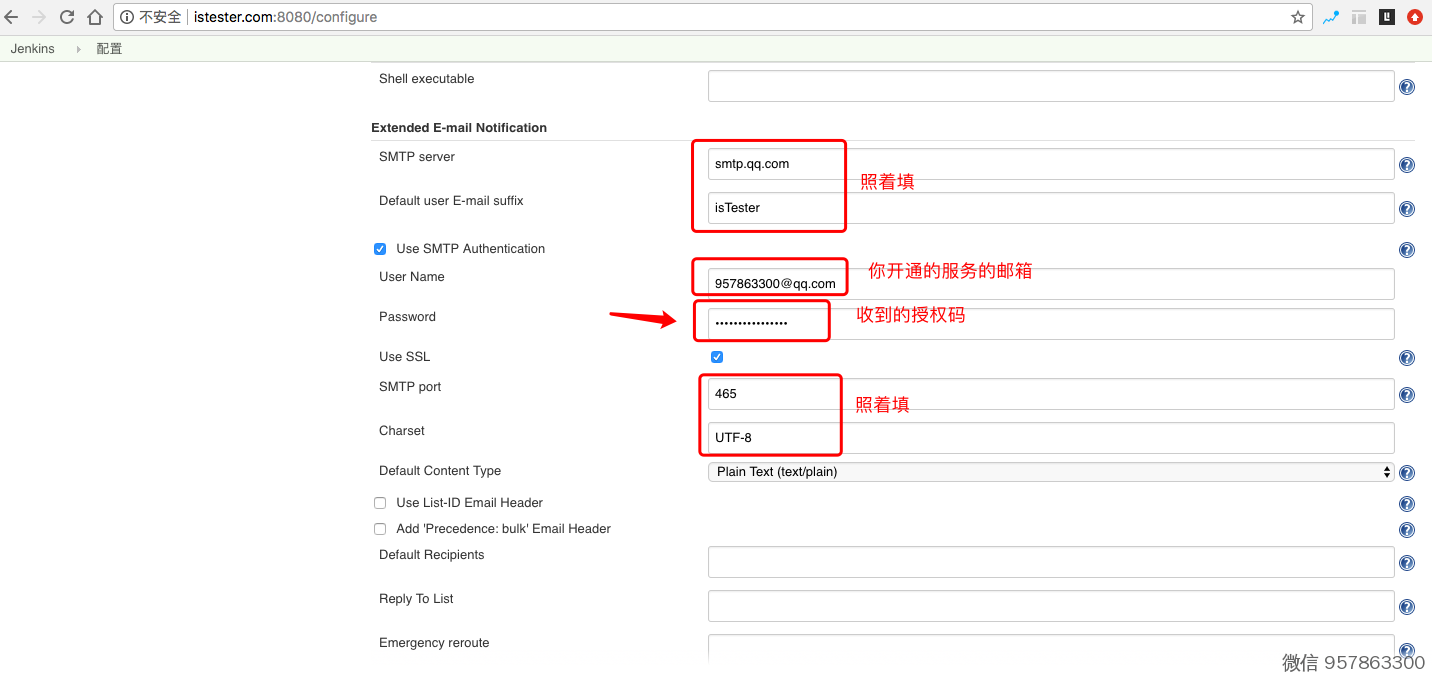Screen dimensions: 1432x674
Task: Enable Use List-ID Email Header
Action: point(380,503)
